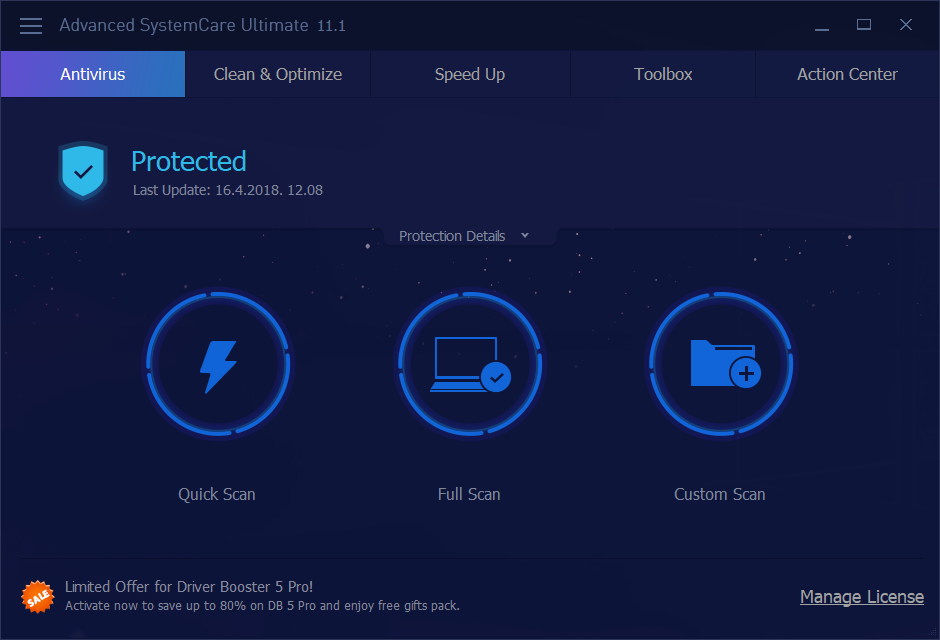Open Limited Offer for Driver Booster promo
The image size is (940, 640).
coord(262,596)
